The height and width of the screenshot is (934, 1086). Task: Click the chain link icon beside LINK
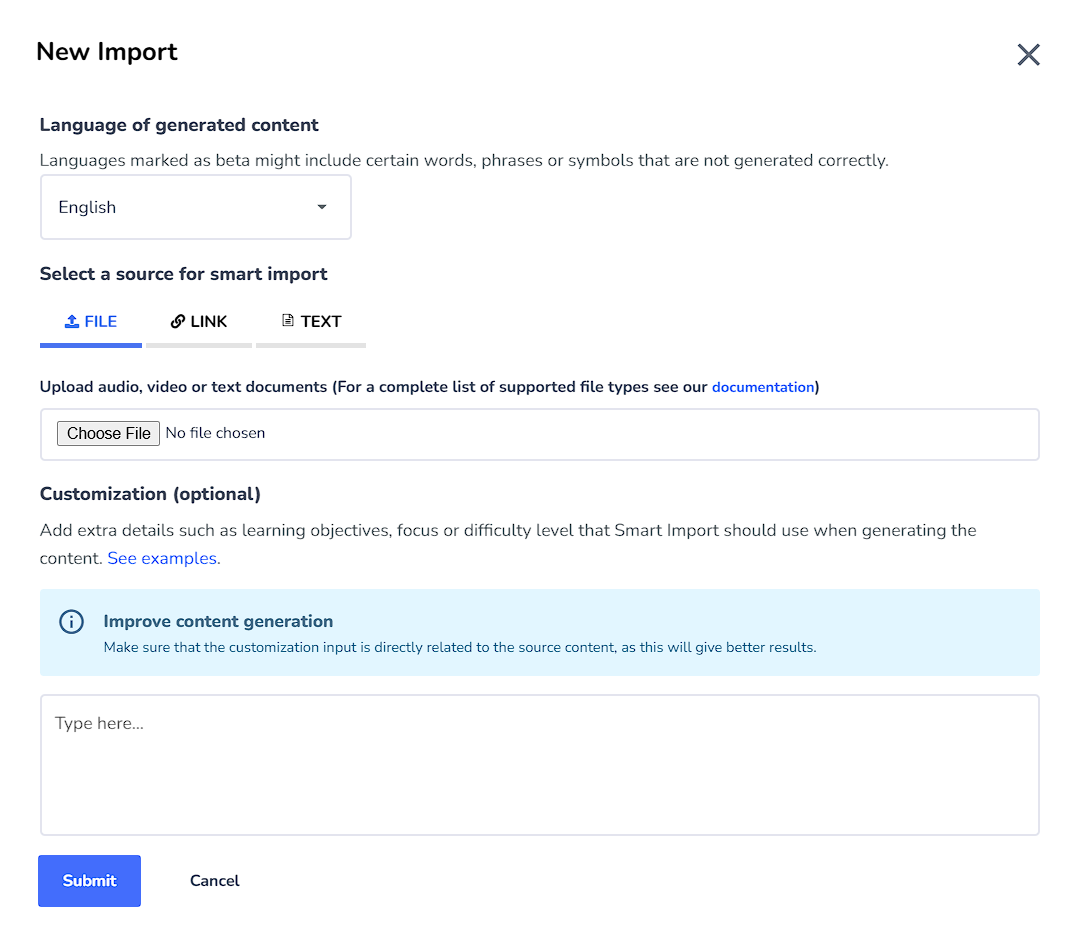point(178,321)
